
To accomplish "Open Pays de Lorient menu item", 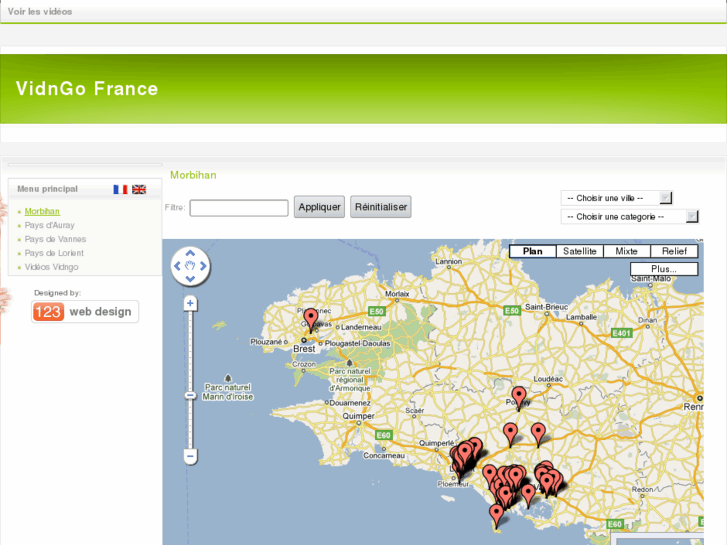I will [x=54, y=253].
